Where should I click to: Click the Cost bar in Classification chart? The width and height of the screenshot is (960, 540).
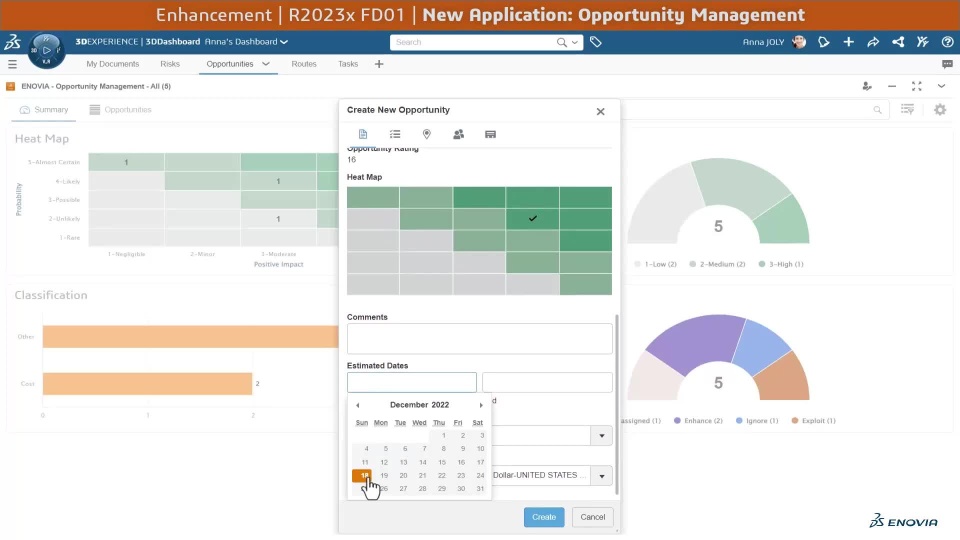coord(147,384)
